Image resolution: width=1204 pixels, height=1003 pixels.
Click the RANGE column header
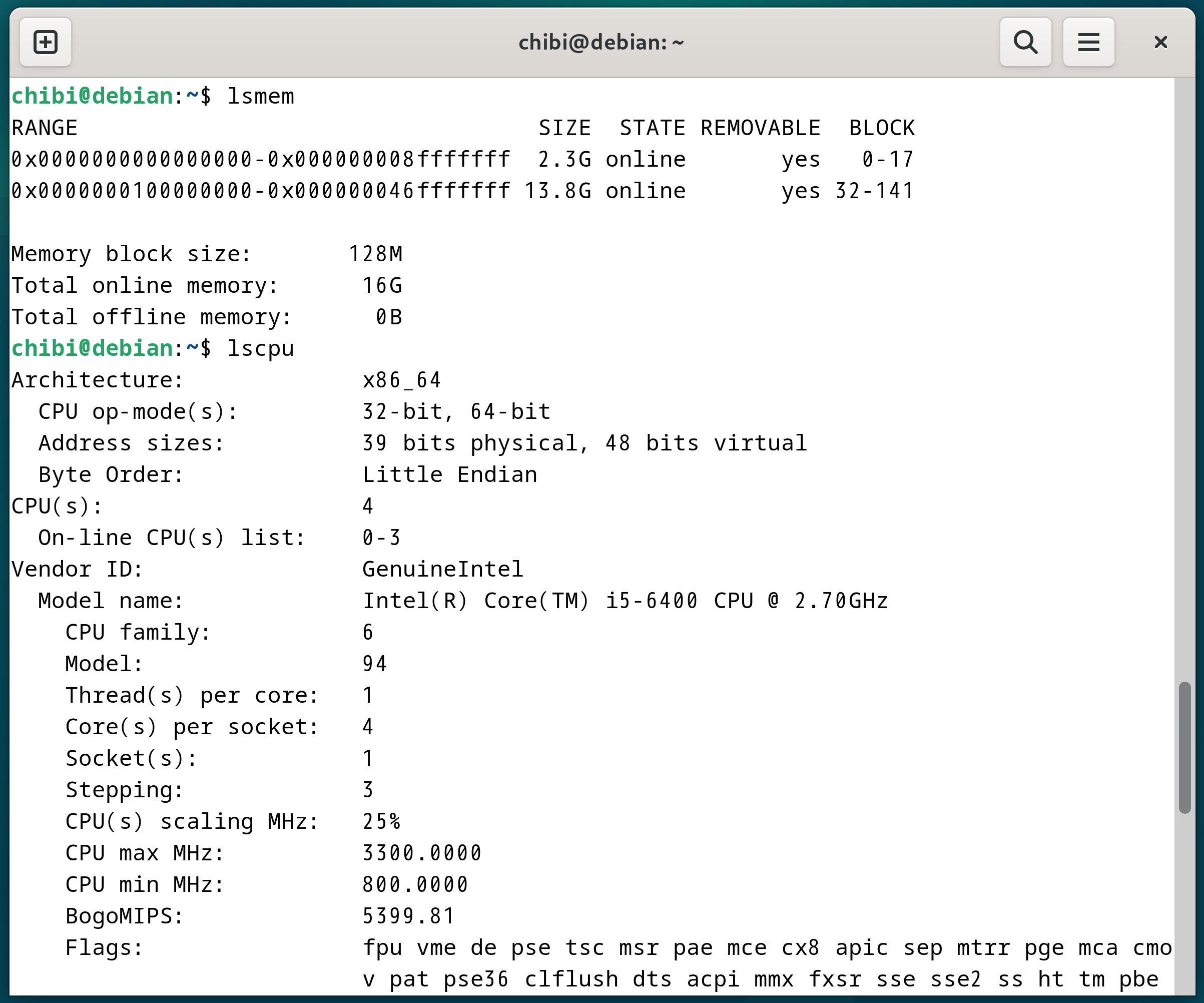(x=45, y=128)
